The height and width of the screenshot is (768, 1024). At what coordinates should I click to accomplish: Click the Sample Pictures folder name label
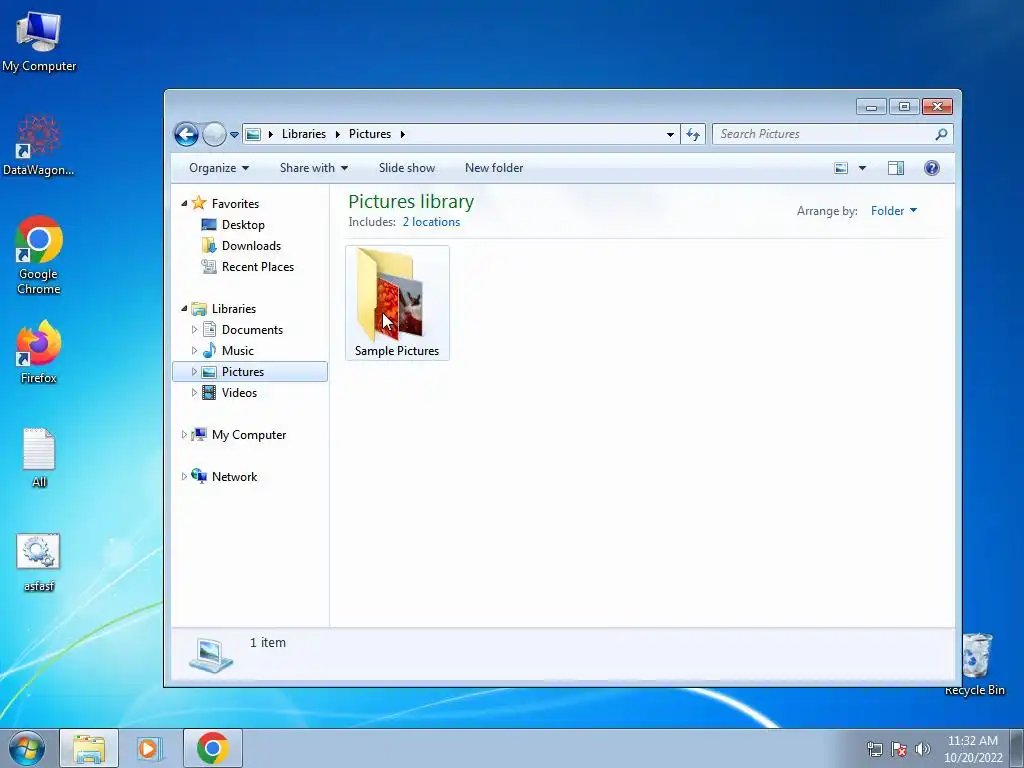397,351
